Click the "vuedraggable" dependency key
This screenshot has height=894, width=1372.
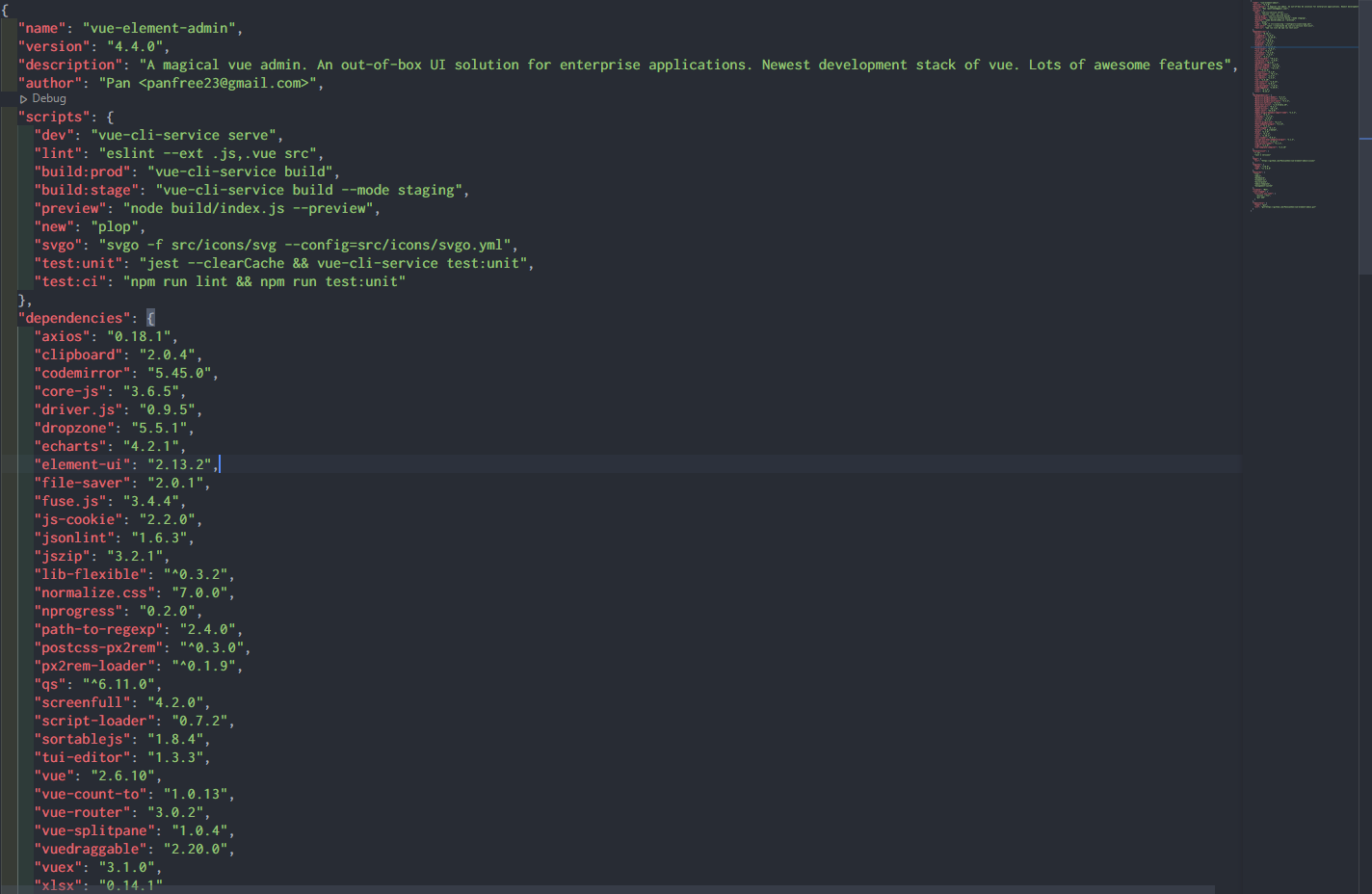[91, 849]
